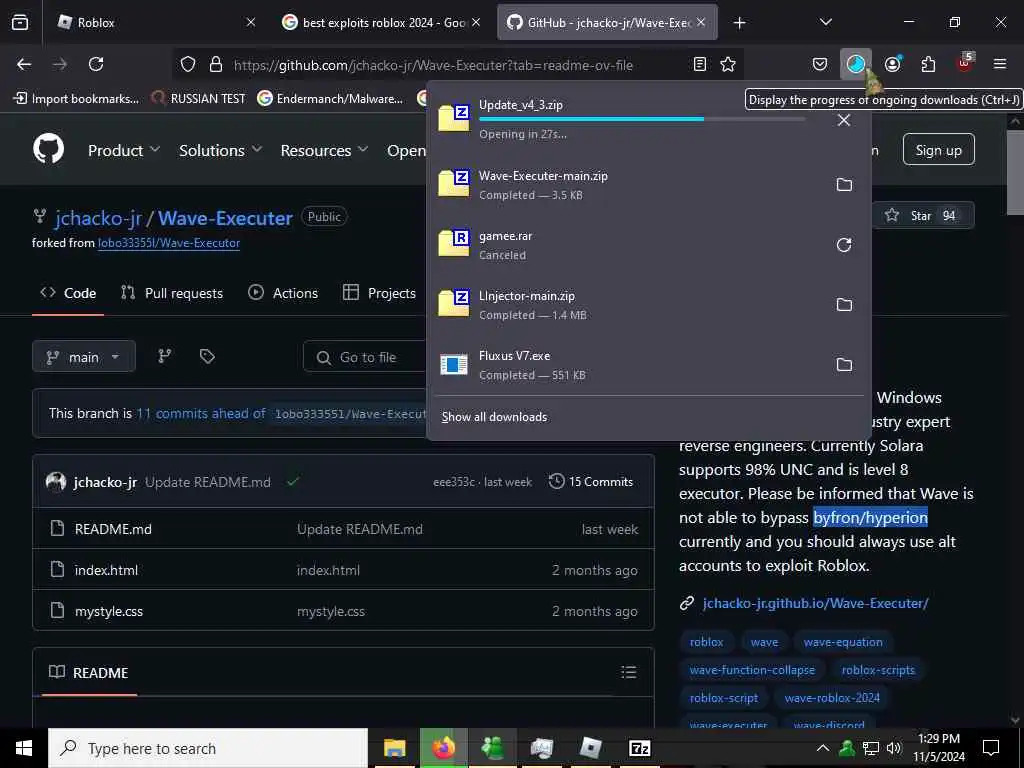Click the downloads progress toolbar icon
The image size is (1024, 768).
pyautogui.click(x=856, y=64)
